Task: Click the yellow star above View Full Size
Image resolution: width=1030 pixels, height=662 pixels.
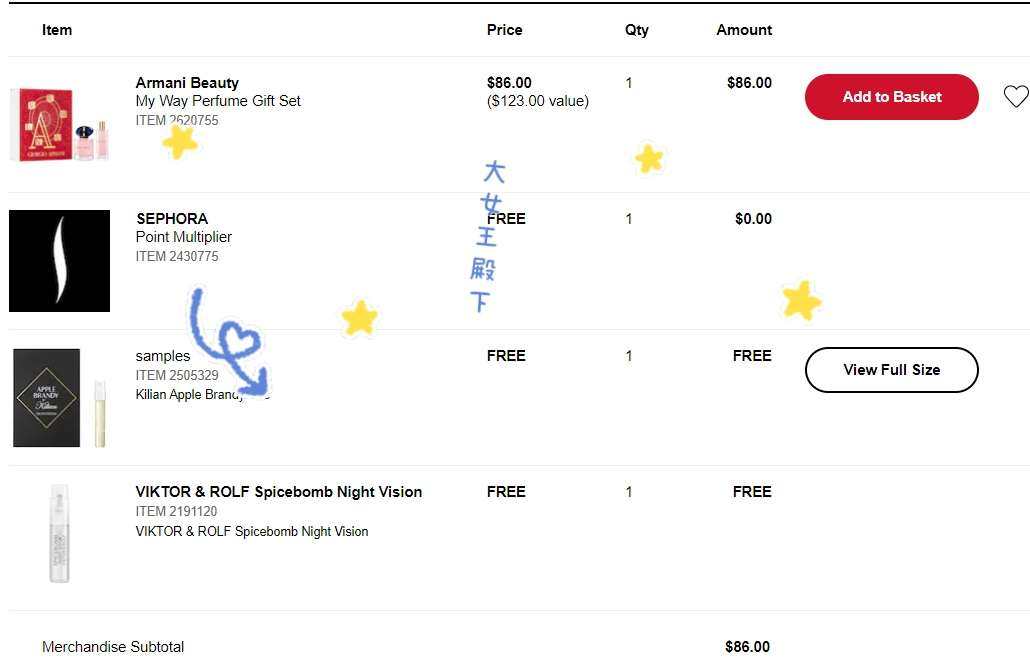Action: [x=801, y=300]
